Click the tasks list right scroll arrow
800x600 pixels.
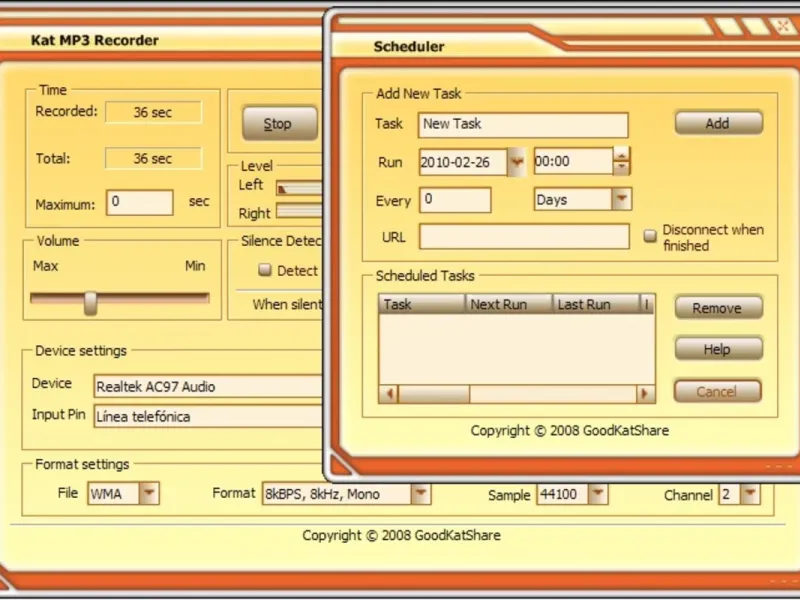click(645, 394)
